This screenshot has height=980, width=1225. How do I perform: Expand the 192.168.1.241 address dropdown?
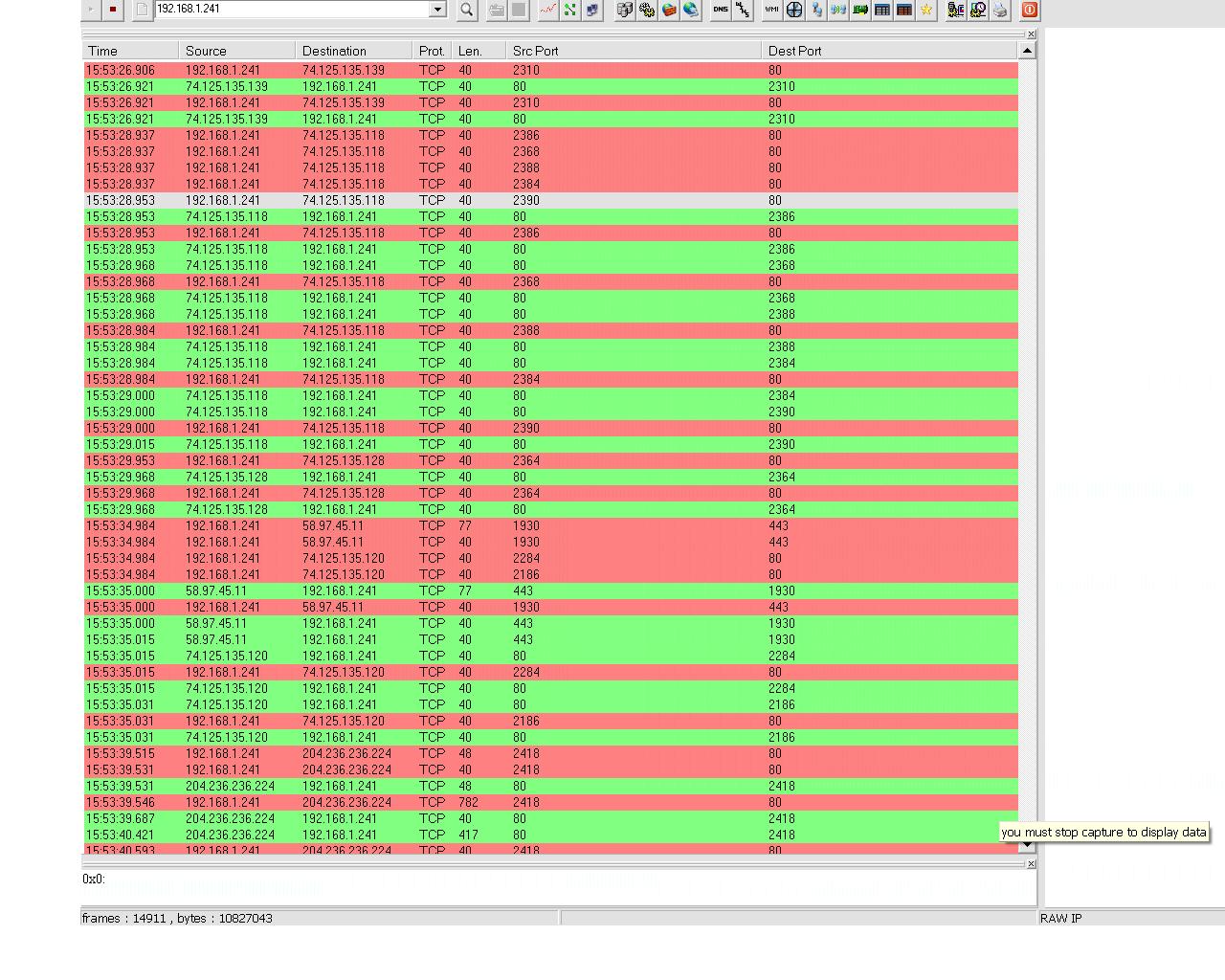437,9
